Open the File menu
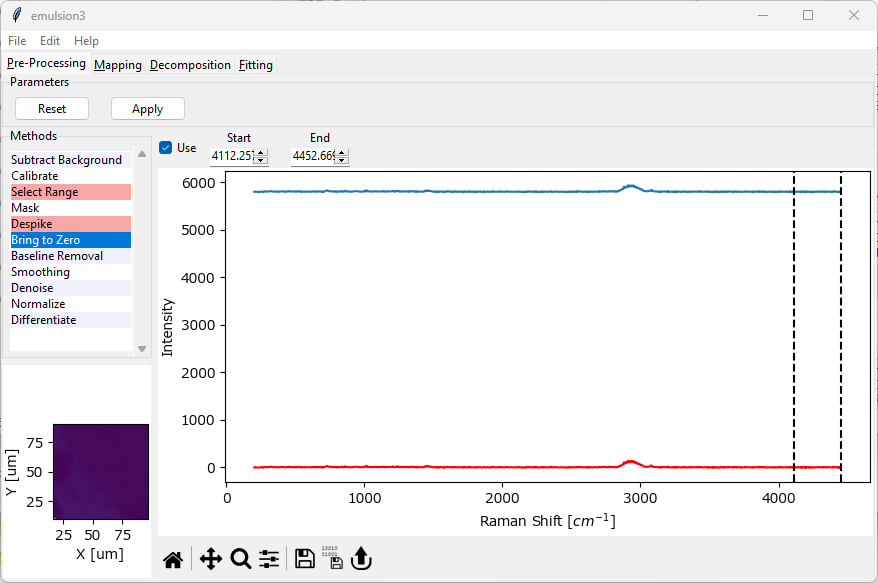Viewport: 878px width, 583px height. tap(17, 41)
